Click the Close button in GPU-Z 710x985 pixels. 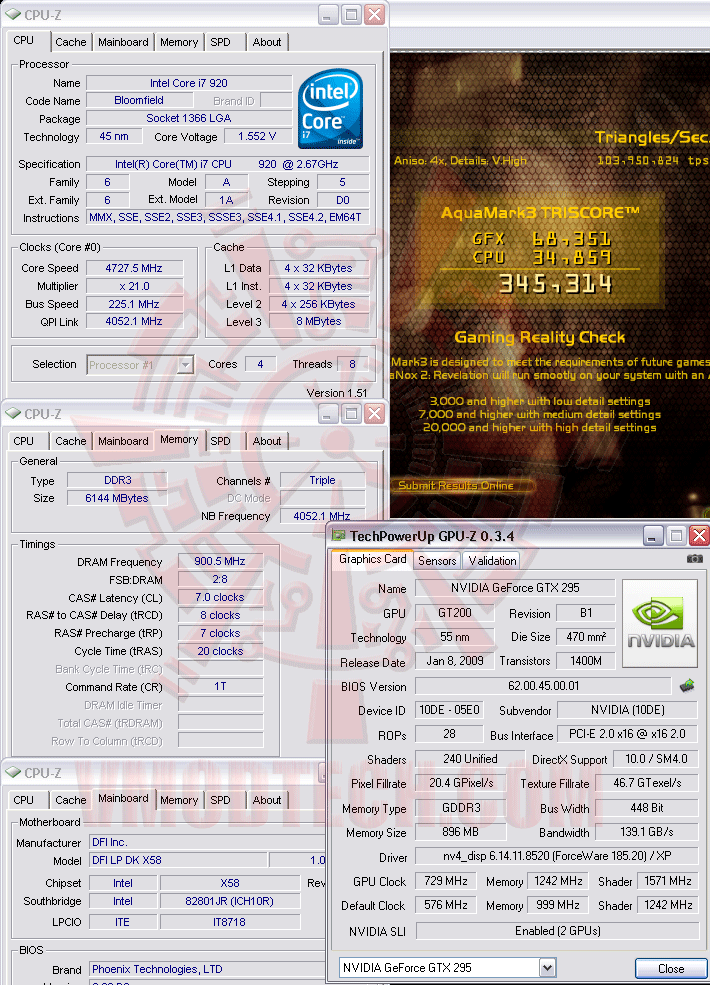click(671, 968)
